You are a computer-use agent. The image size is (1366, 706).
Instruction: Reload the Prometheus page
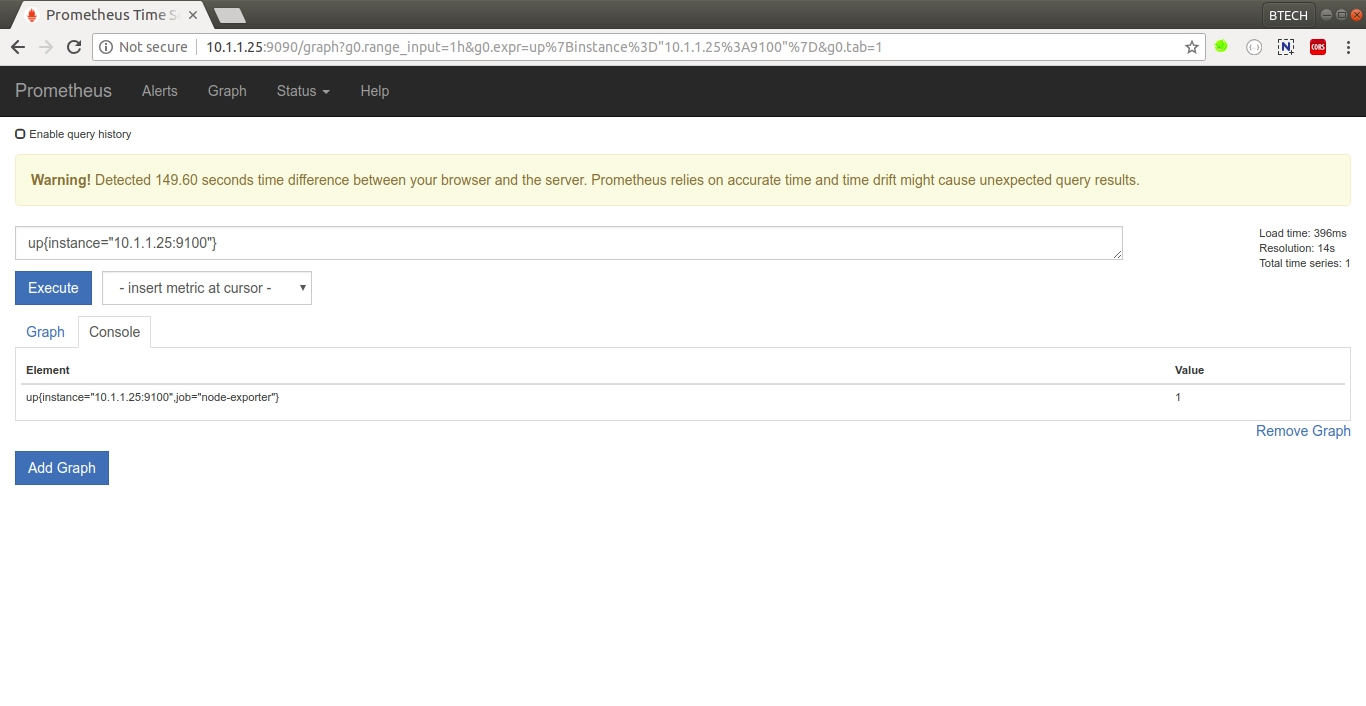click(x=74, y=47)
